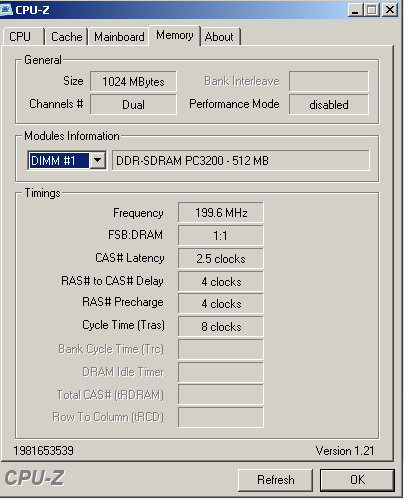The width and height of the screenshot is (404, 500).
Task: Click the CAS# Latency value 2.5 clocks
Action: point(221,259)
